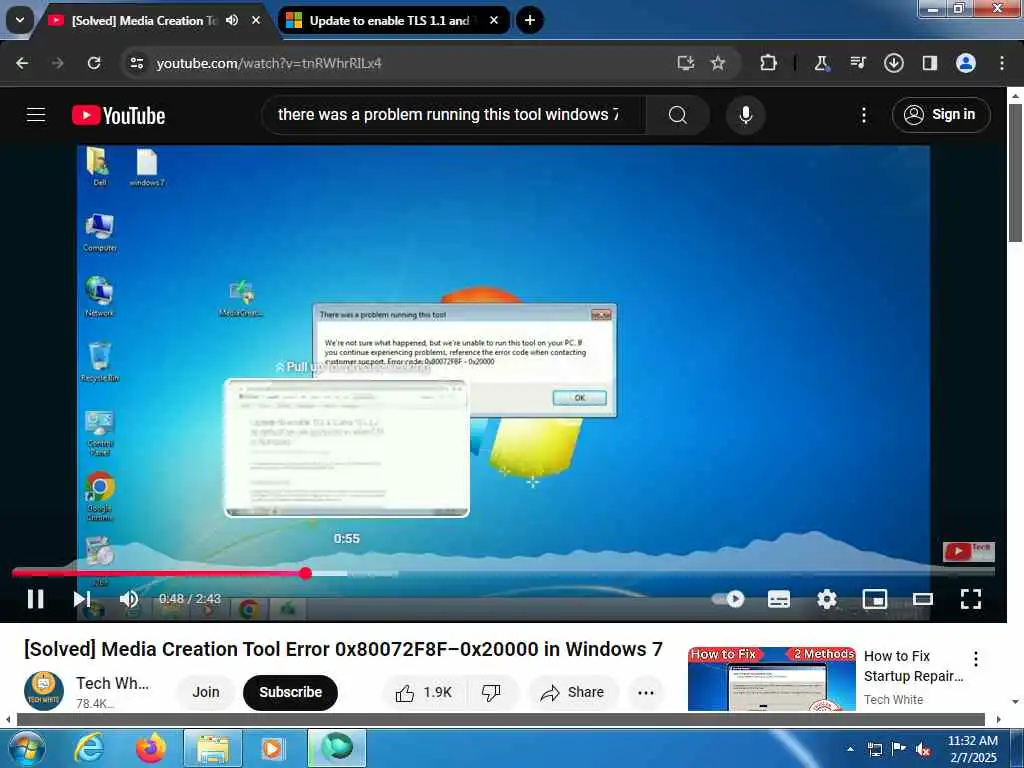Share this video
This screenshot has height=768, width=1024.
(572, 692)
